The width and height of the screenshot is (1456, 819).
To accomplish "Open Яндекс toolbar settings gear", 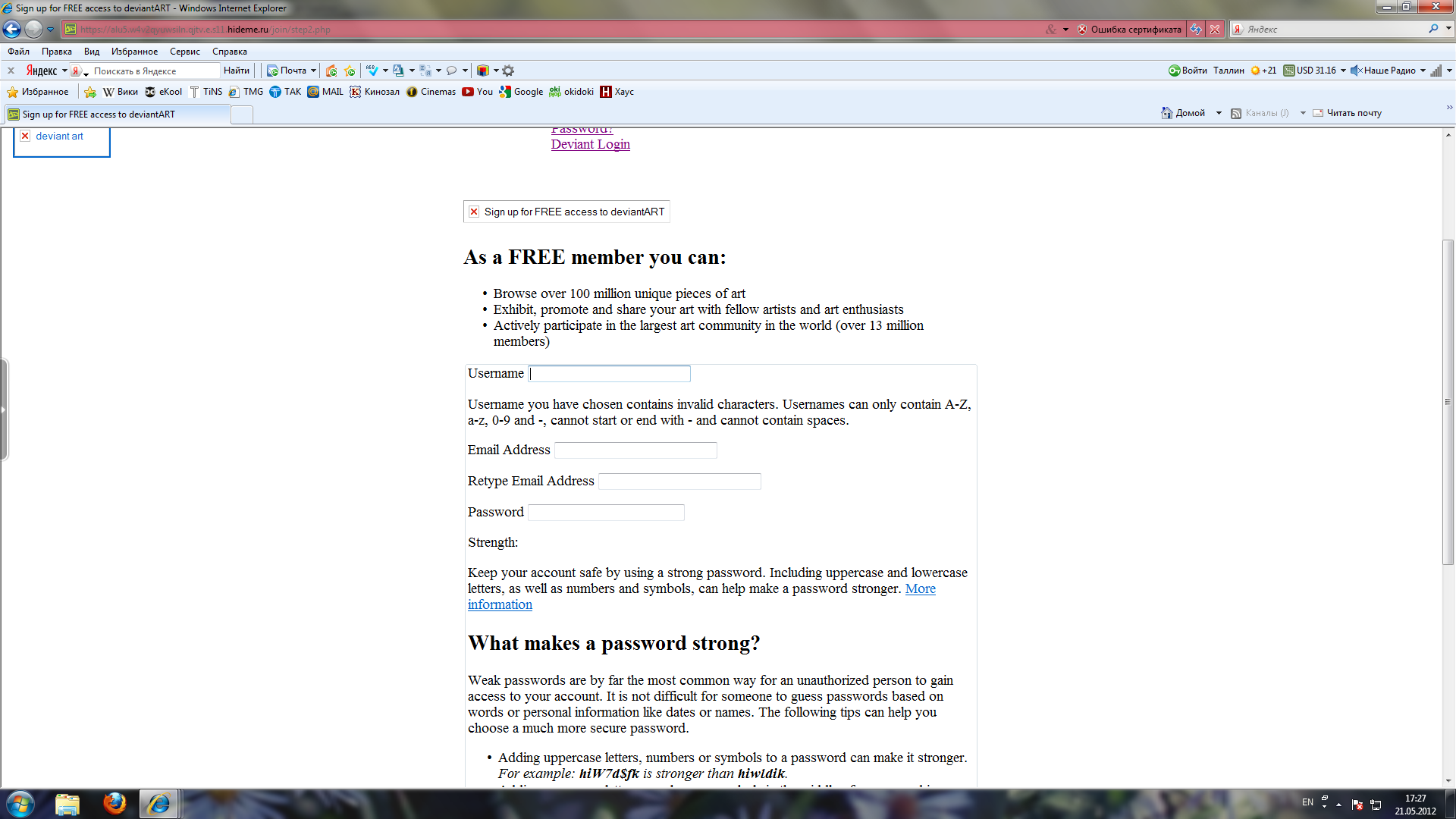I will pyautogui.click(x=508, y=71).
